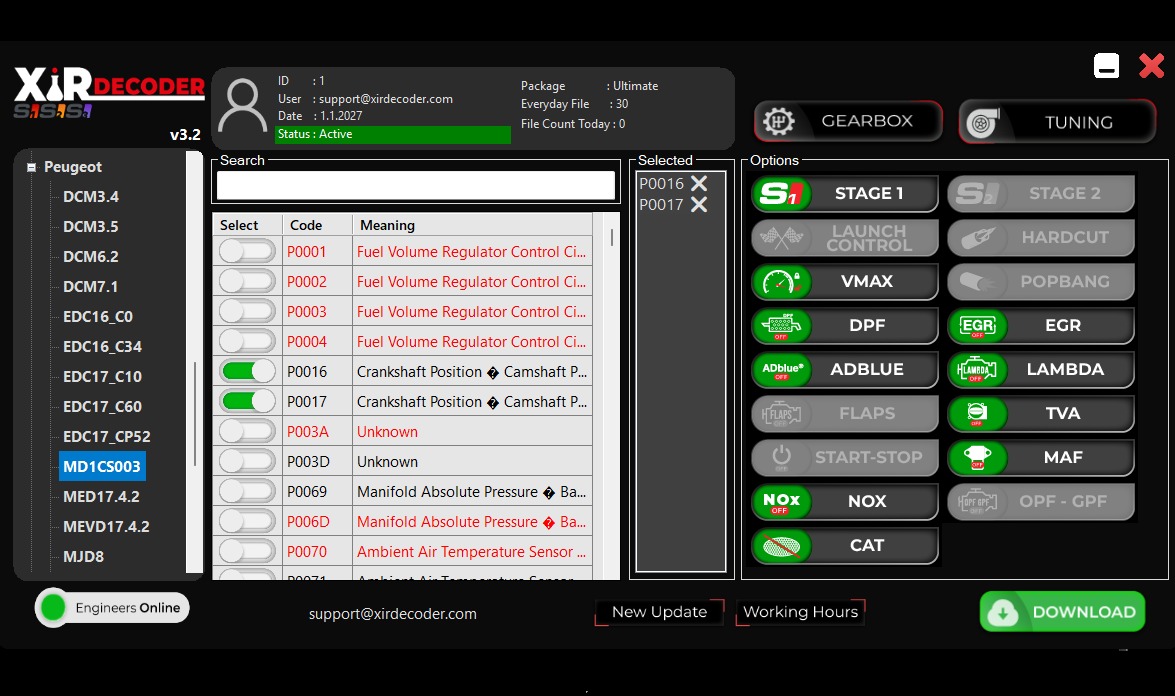Click the CAT removal icon
1175x696 pixels.
click(x=782, y=546)
